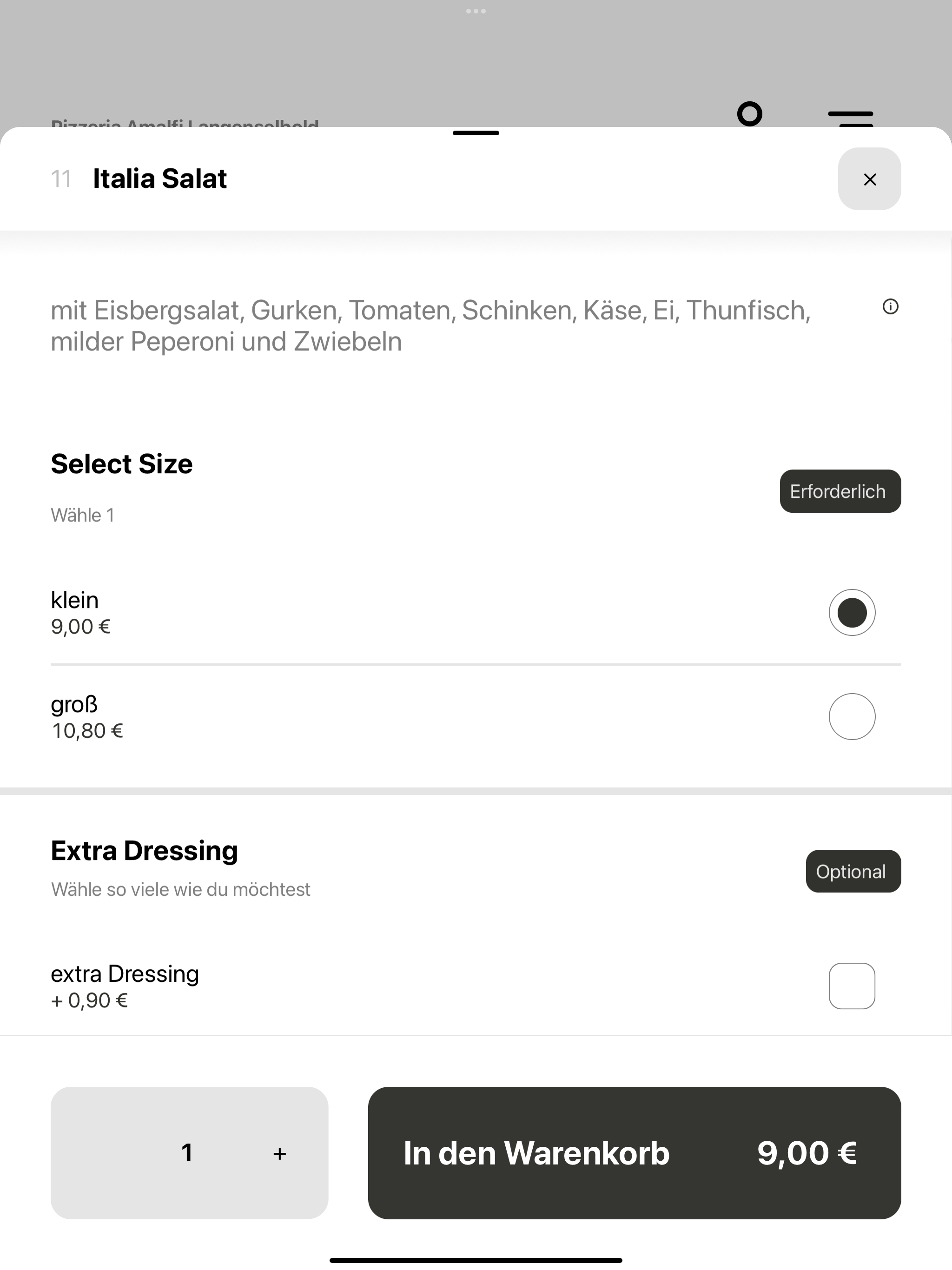Tap the hamburger menu icon behind sheet

click(x=850, y=118)
